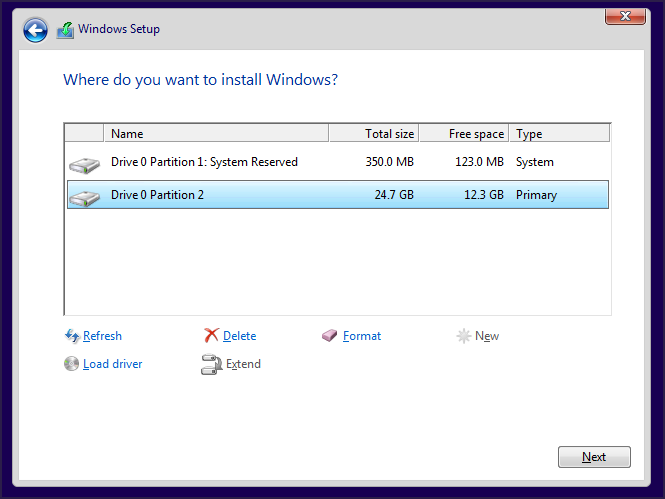Click the Load driver disc icon

pos(72,364)
